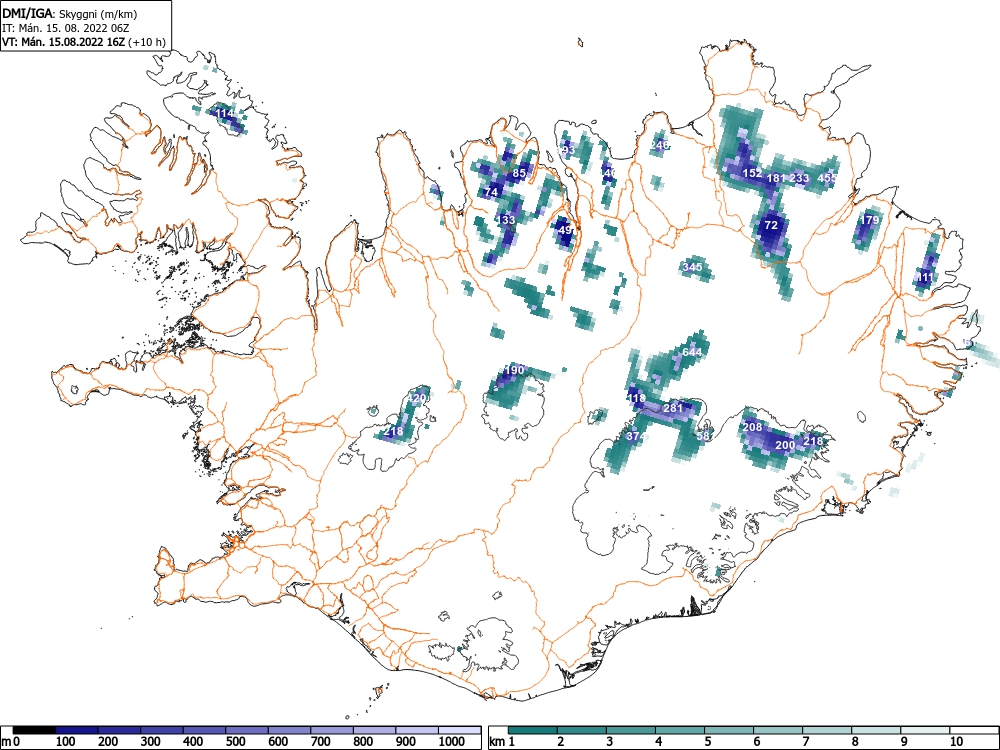Viewport: 1000px width, 750px height.
Task: Click the '10' label on km legend
Action: pos(955,742)
